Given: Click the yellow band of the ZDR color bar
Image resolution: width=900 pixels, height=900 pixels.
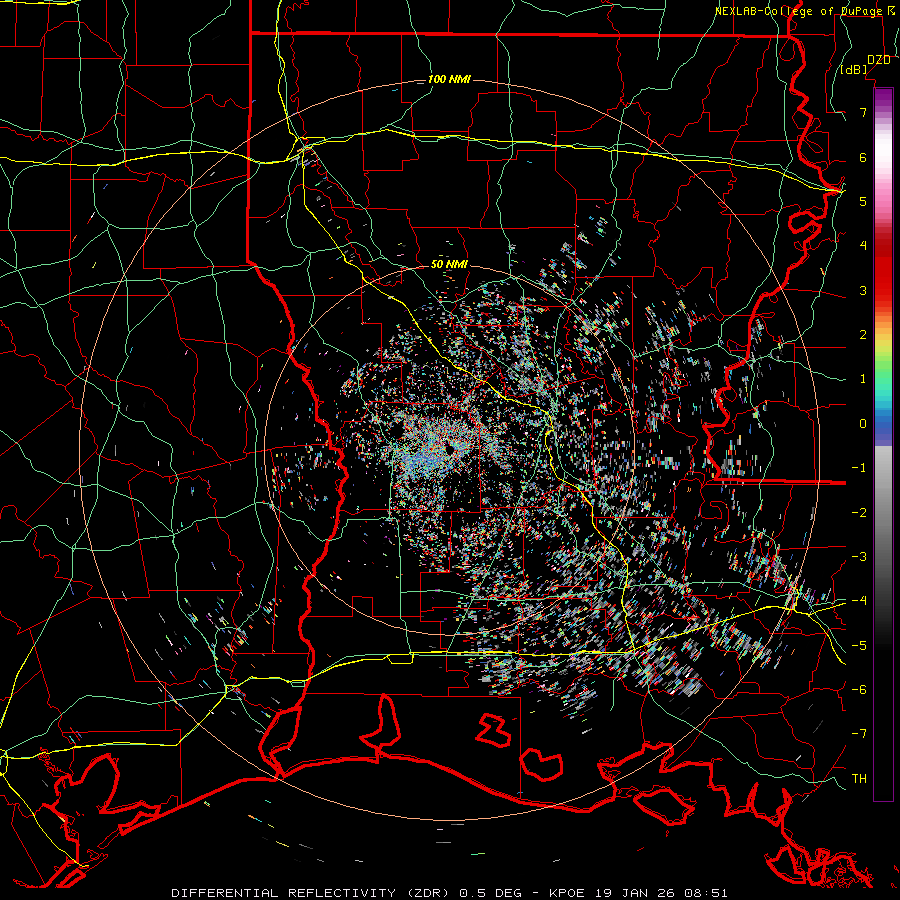Looking at the screenshot, I should pos(883,343).
